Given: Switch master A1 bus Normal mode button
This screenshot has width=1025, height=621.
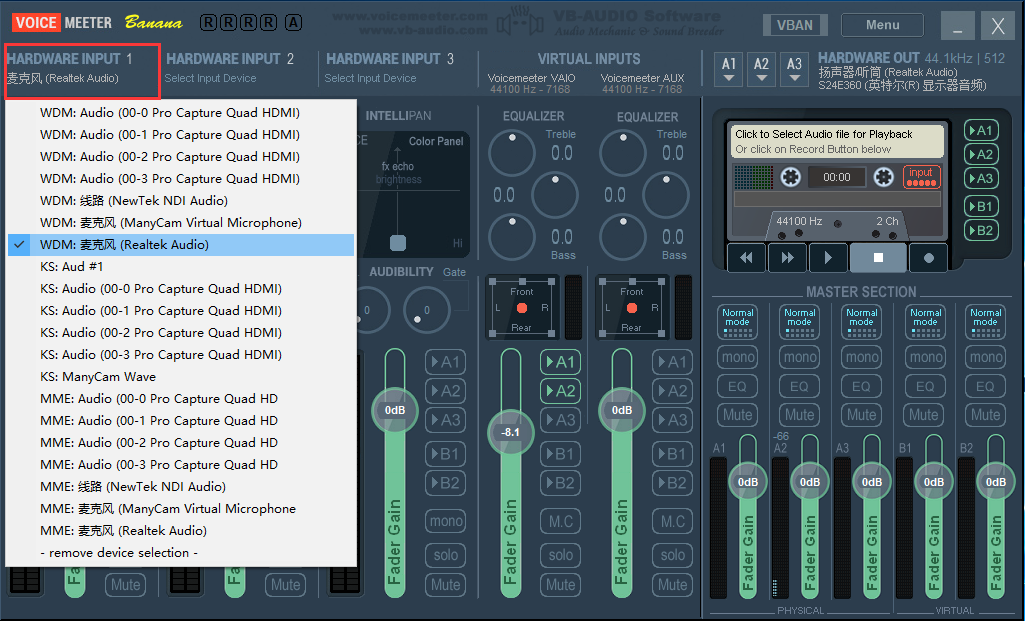Looking at the screenshot, I should pos(737,322).
